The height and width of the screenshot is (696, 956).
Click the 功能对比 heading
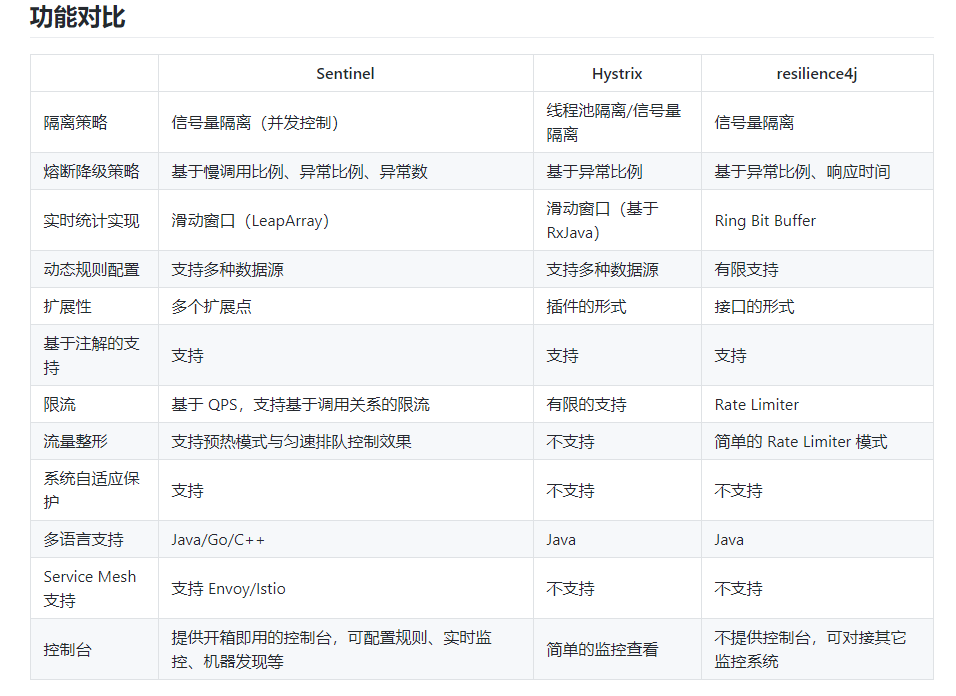point(77,18)
